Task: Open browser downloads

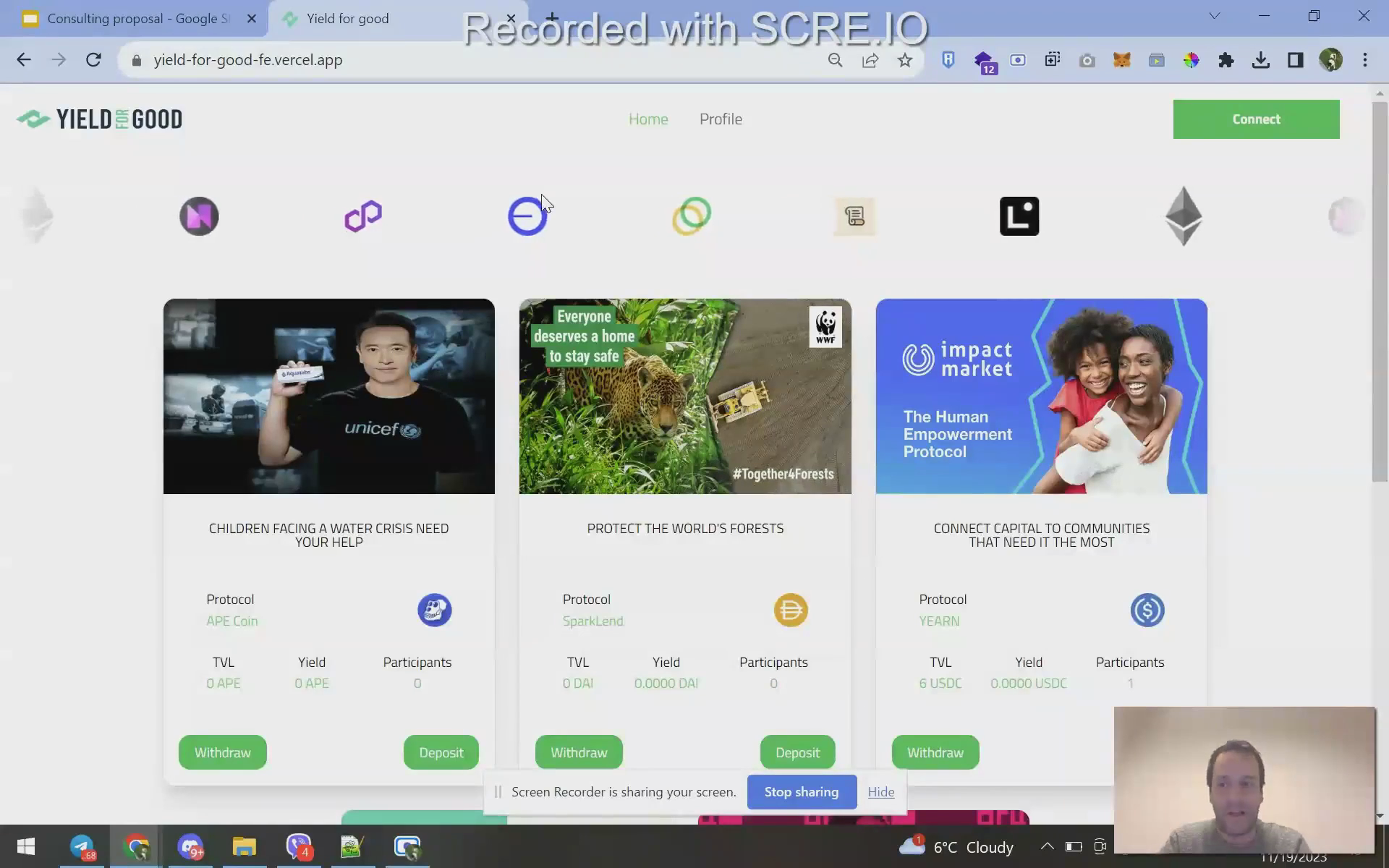Action: (1260, 60)
